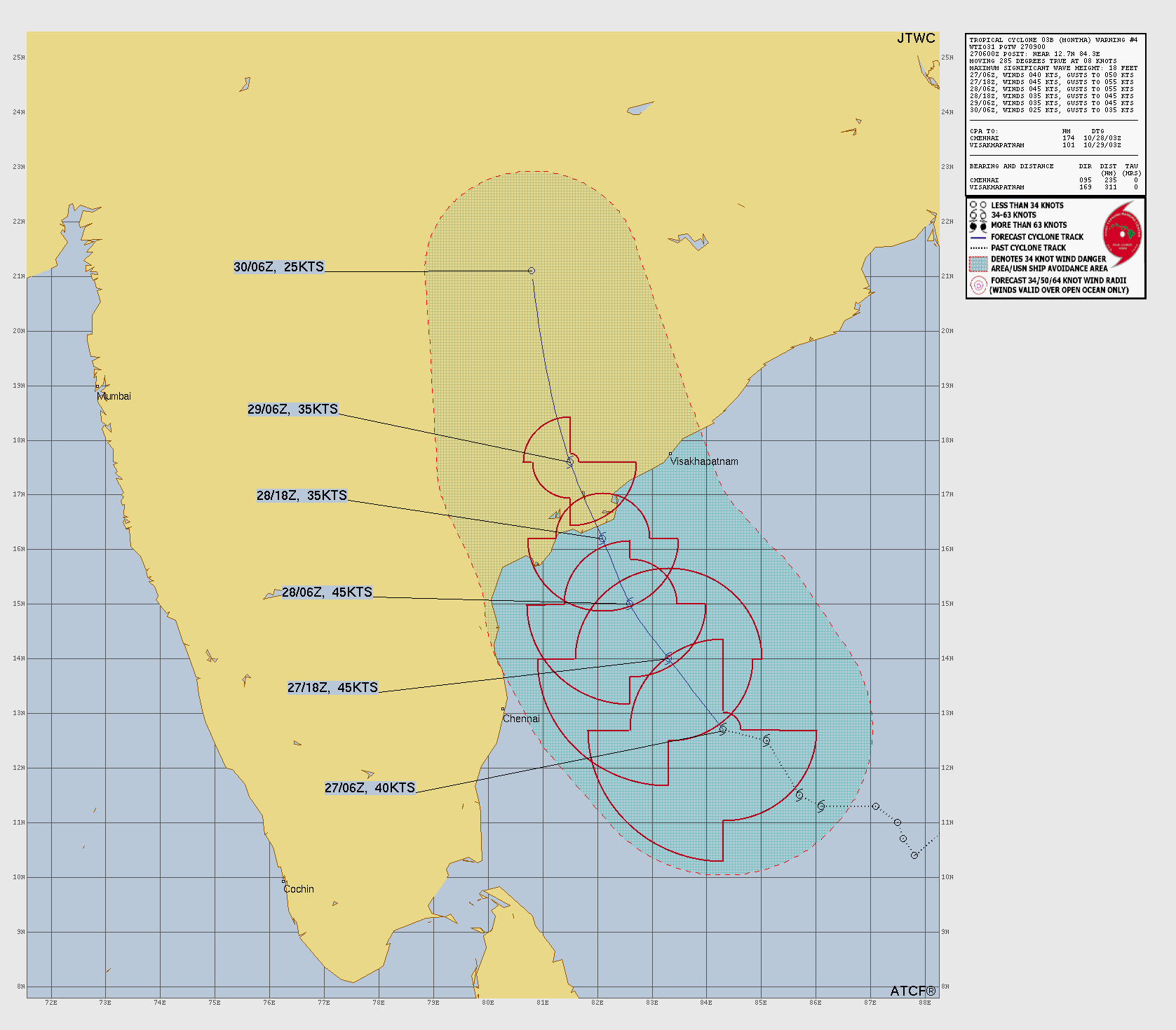Click the forecast wind radii legend icon
This screenshot has height=1030, width=1176.
click(978, 285)
